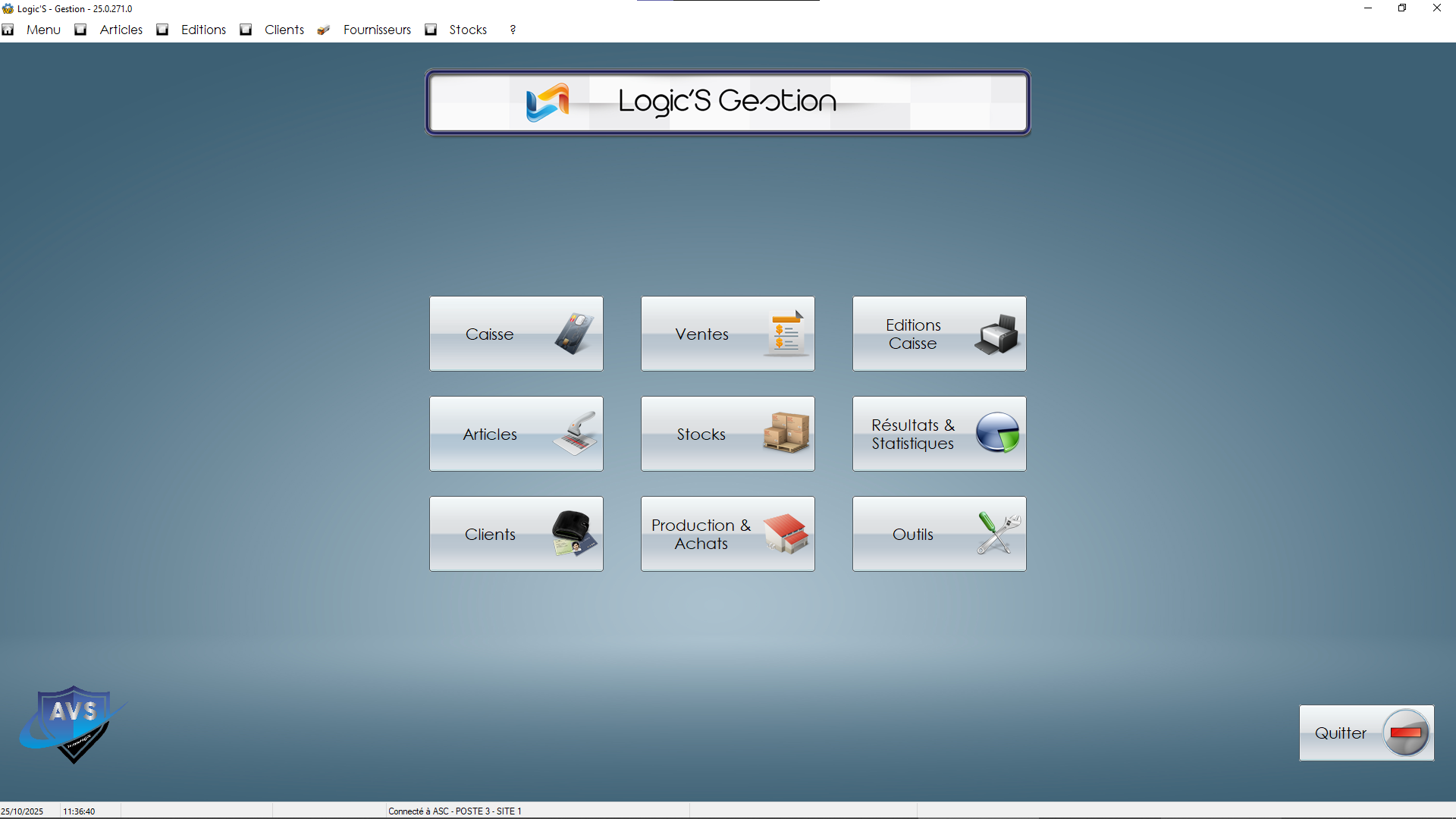Open the question mark help menu
The height and width of the screenshot is (819, 1456).
[513, 30]
